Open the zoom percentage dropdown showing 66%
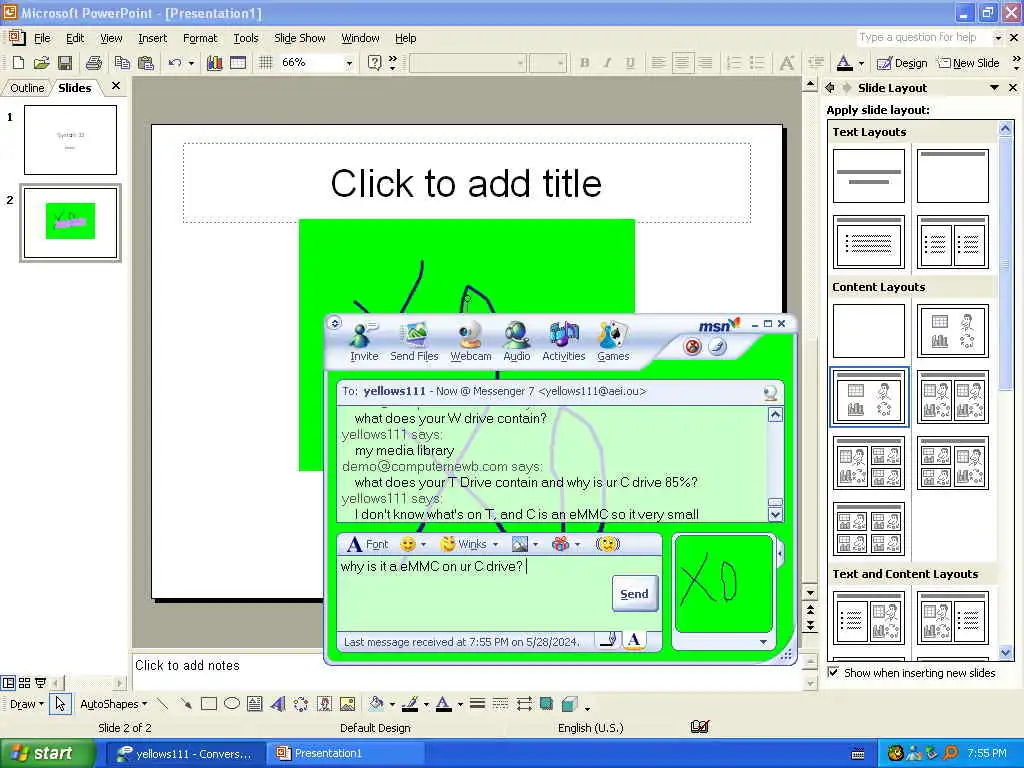Screen dimensions: 1024x768 tap(349, 63)
